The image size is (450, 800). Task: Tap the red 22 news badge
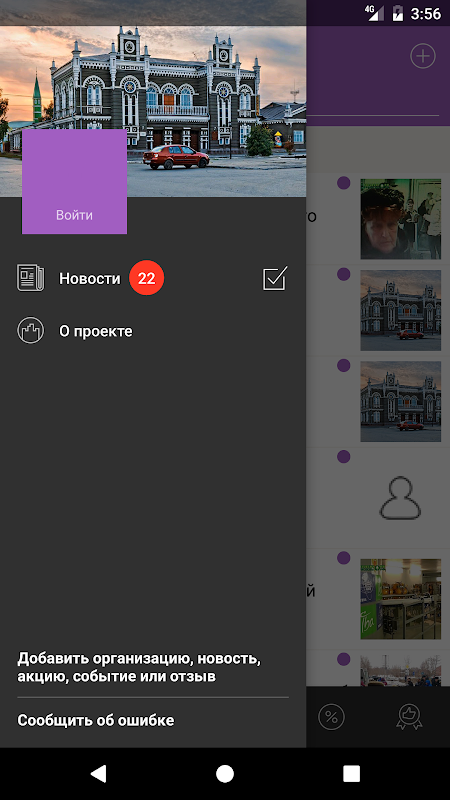tap(146, 278)
